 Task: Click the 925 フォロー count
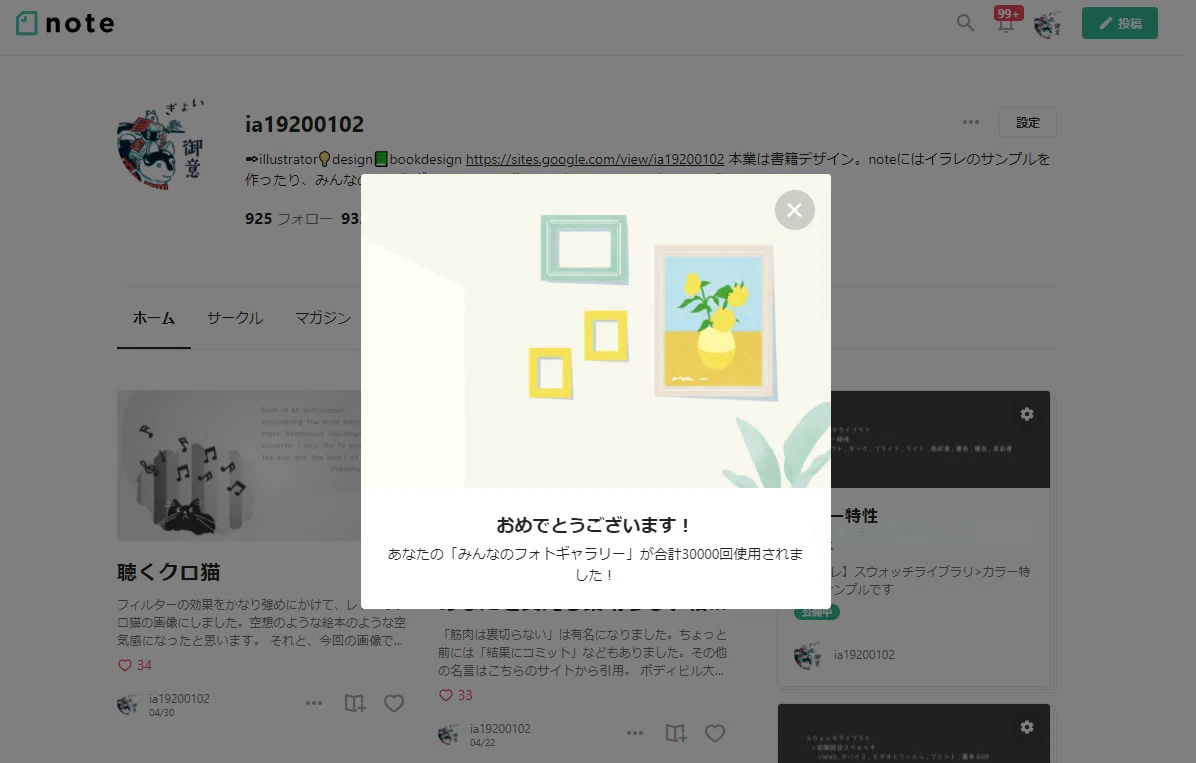tap(288, 219)
